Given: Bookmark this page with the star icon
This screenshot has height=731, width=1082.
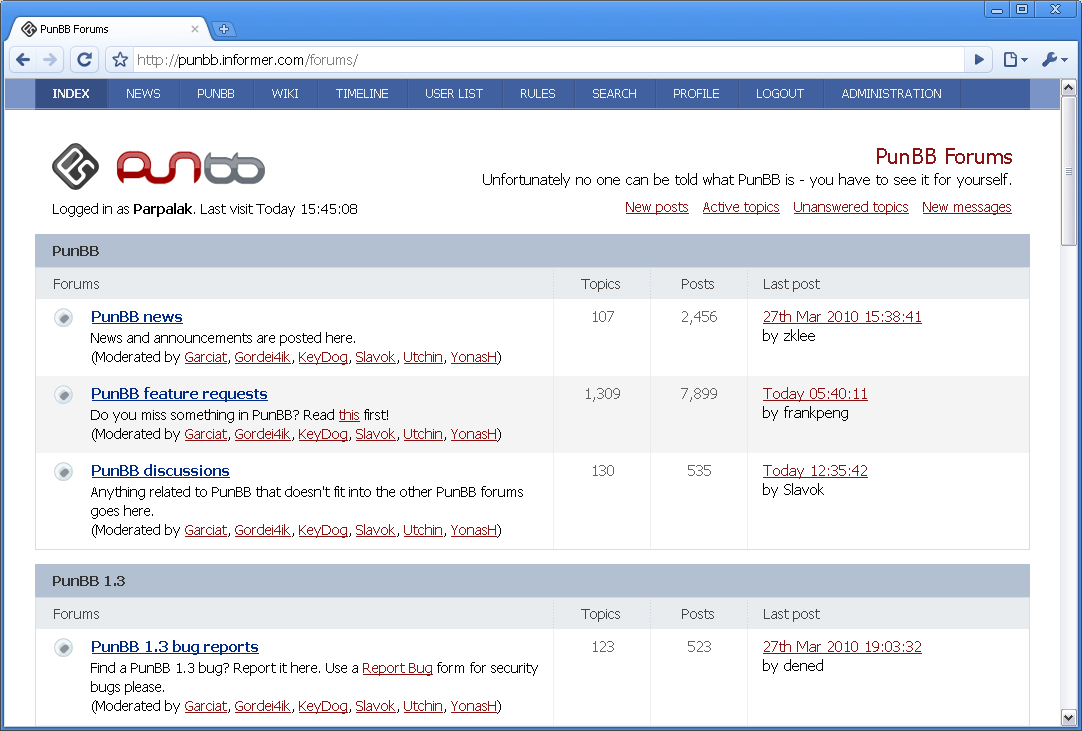Looking at the screenshot, I should 120,60.
